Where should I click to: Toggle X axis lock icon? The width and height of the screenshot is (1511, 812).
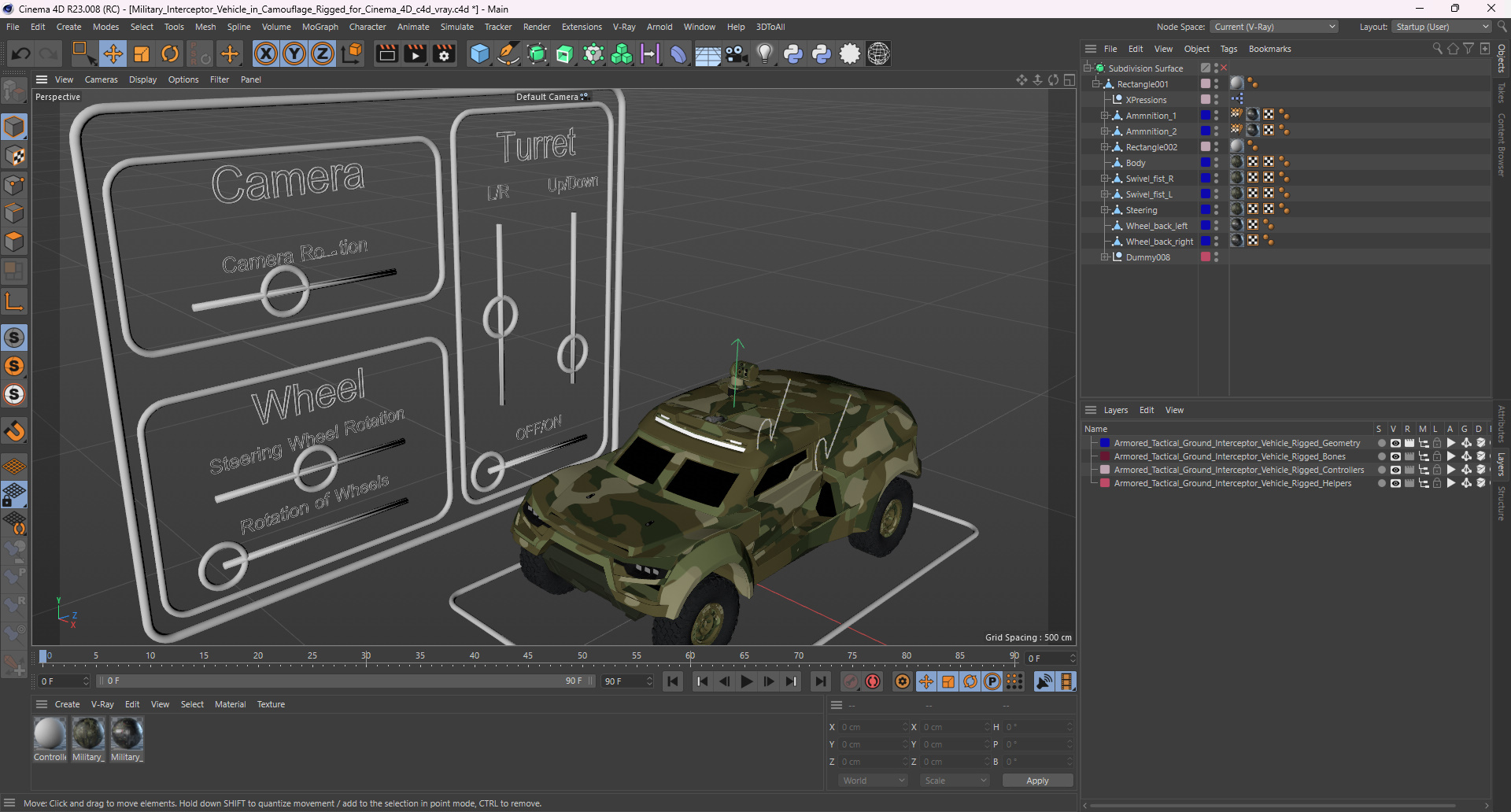click(x=266, y=54)
